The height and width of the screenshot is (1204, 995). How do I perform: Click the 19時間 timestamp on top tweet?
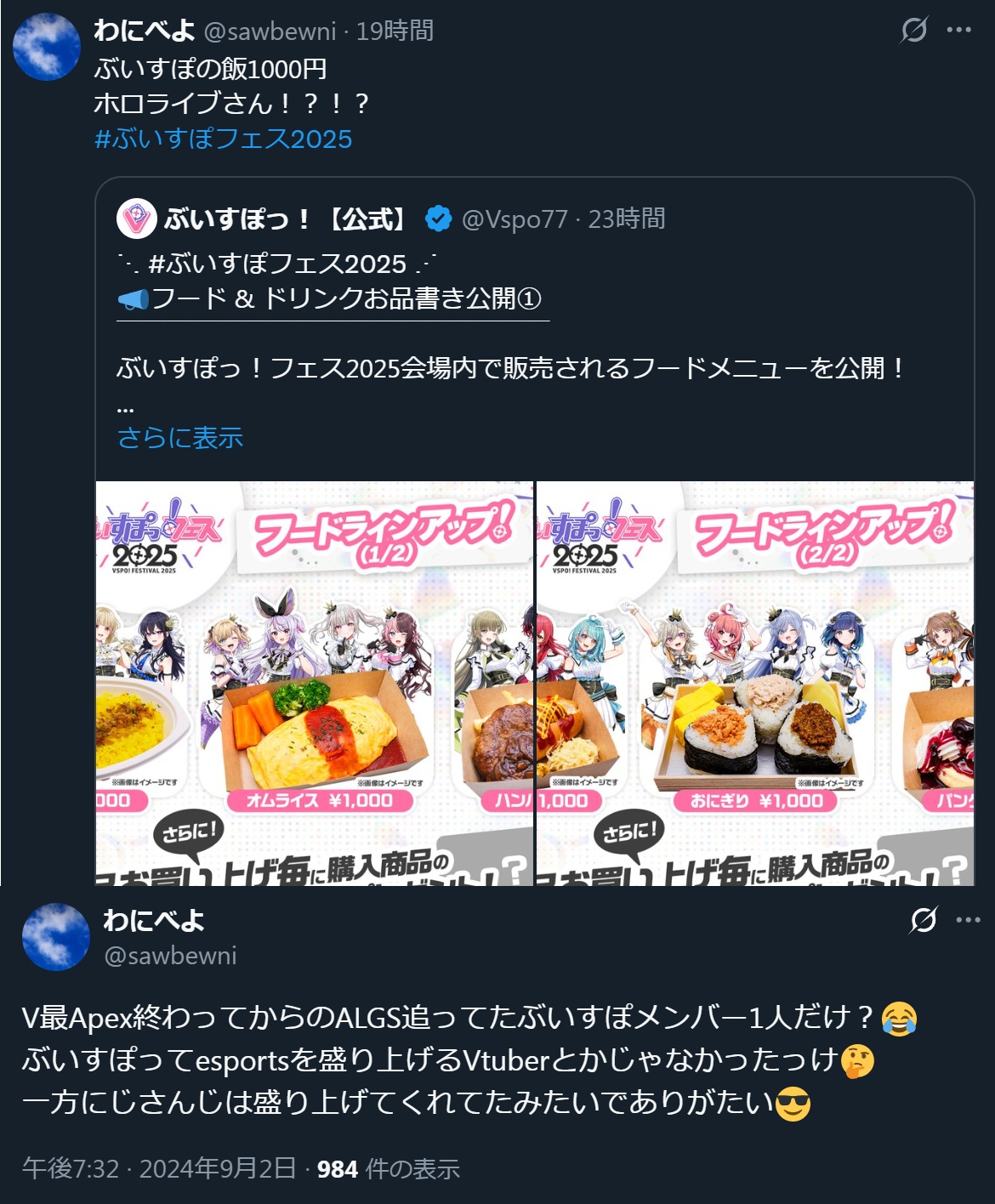coord(395,31)
